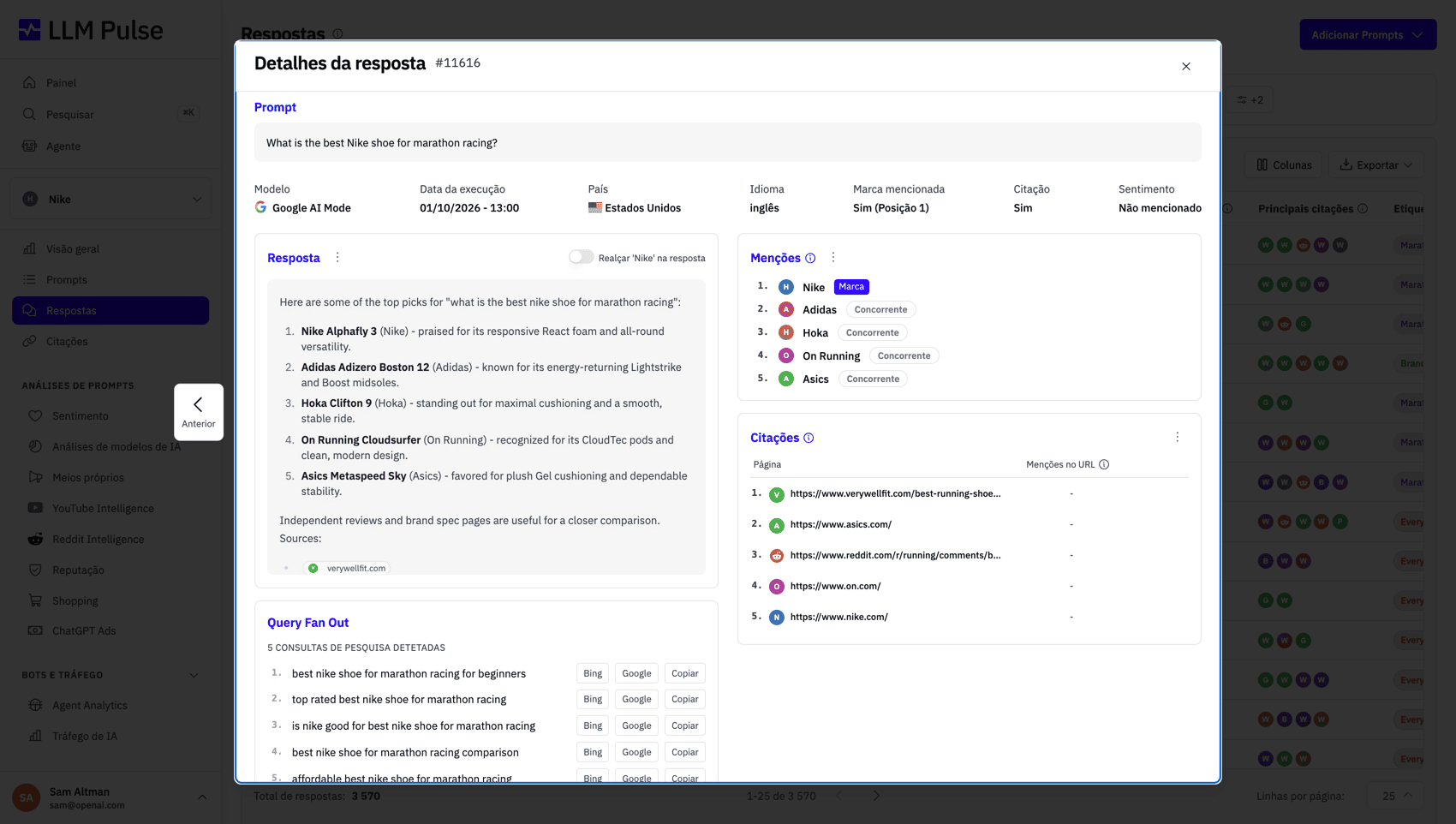The width and height of the screenshot is (1456, 824).
Task: Click the Menções no URL info icon
Action: click(1104, 464)
